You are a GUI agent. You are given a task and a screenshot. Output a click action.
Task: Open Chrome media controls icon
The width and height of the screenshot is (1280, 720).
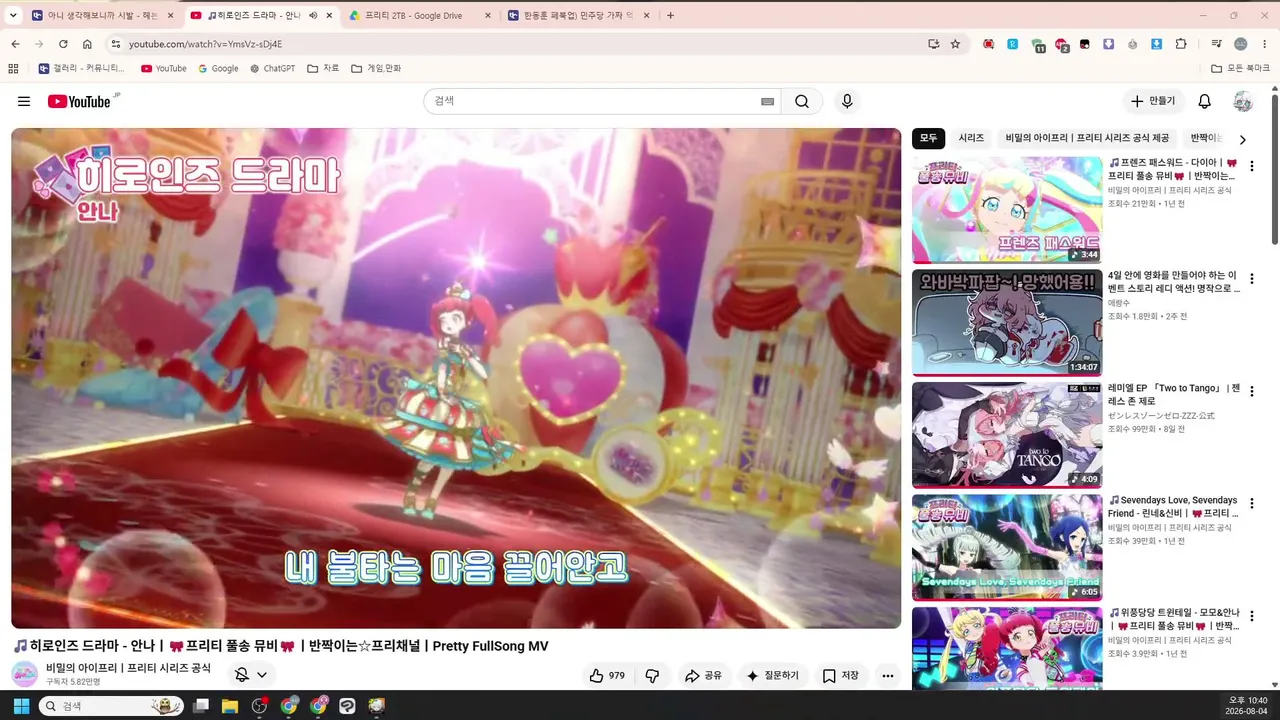click(x=1216, y=44)
